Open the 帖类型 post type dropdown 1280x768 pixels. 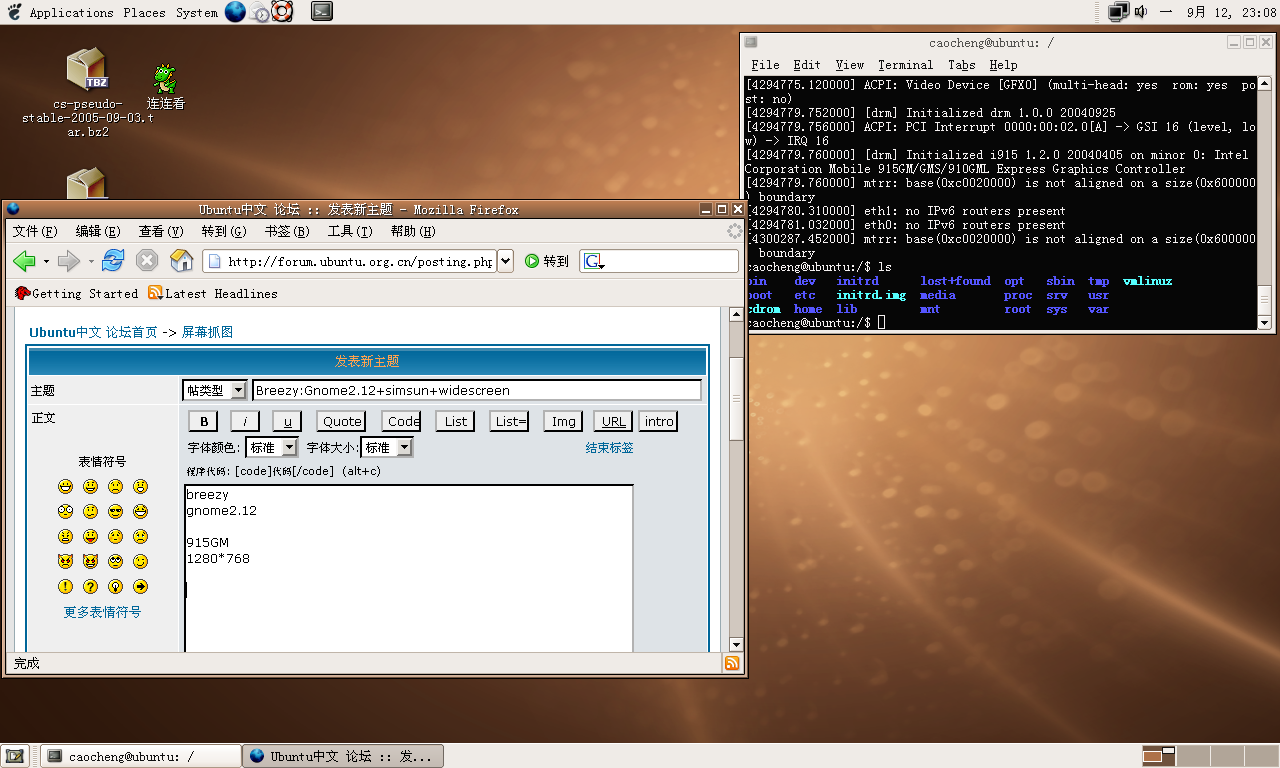point(214,390)
